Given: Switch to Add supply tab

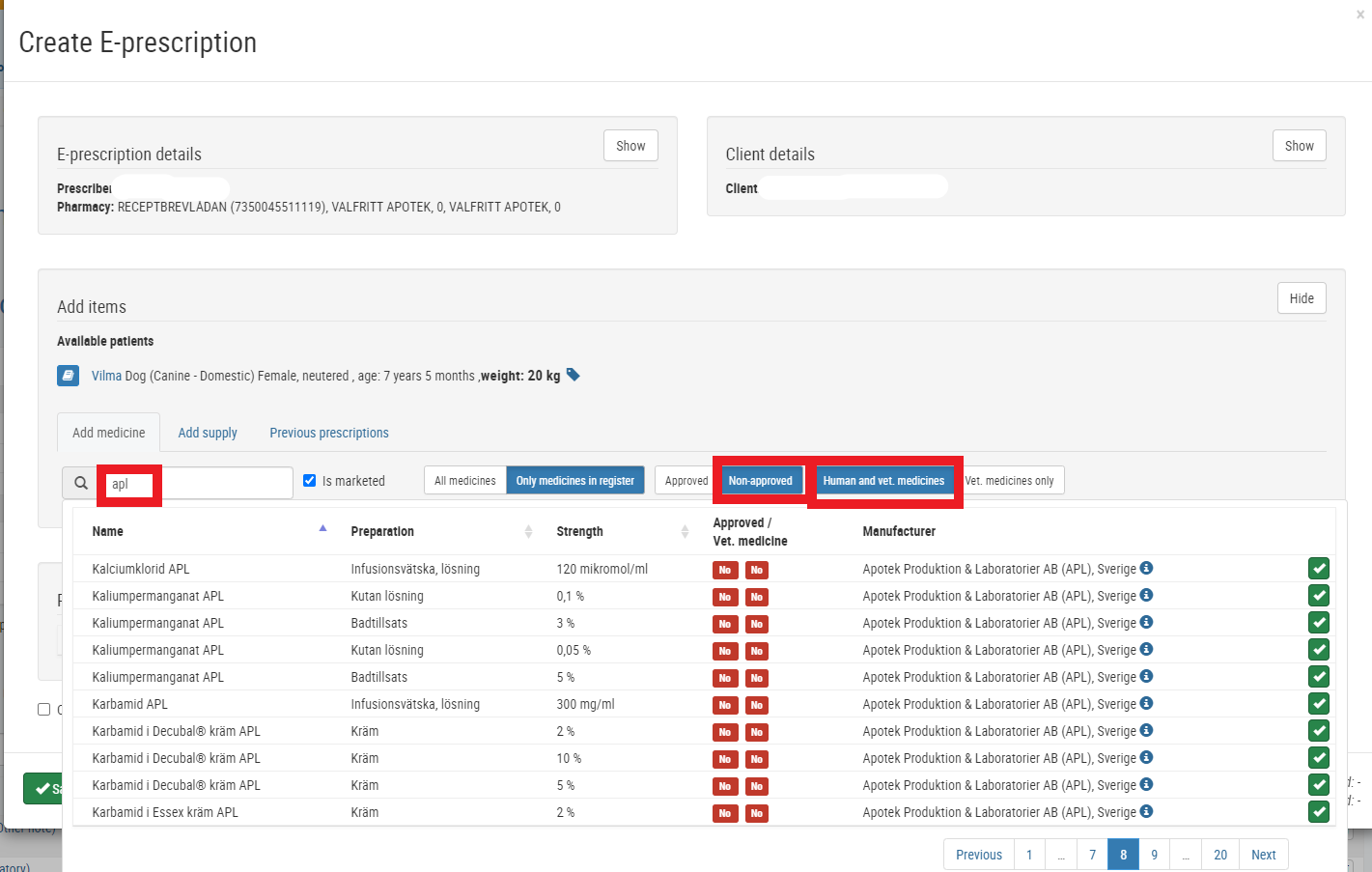Looking at the screenshot, I should tap(208, 433).
